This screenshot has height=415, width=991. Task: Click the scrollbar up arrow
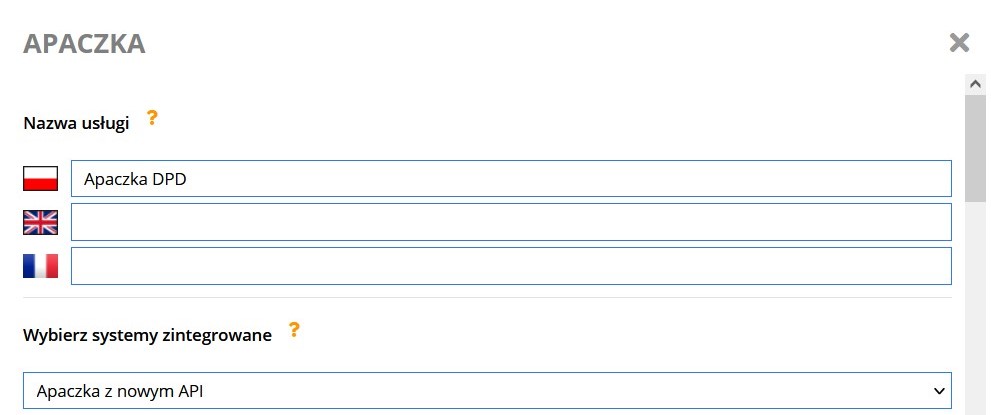[x=975, y=84]
